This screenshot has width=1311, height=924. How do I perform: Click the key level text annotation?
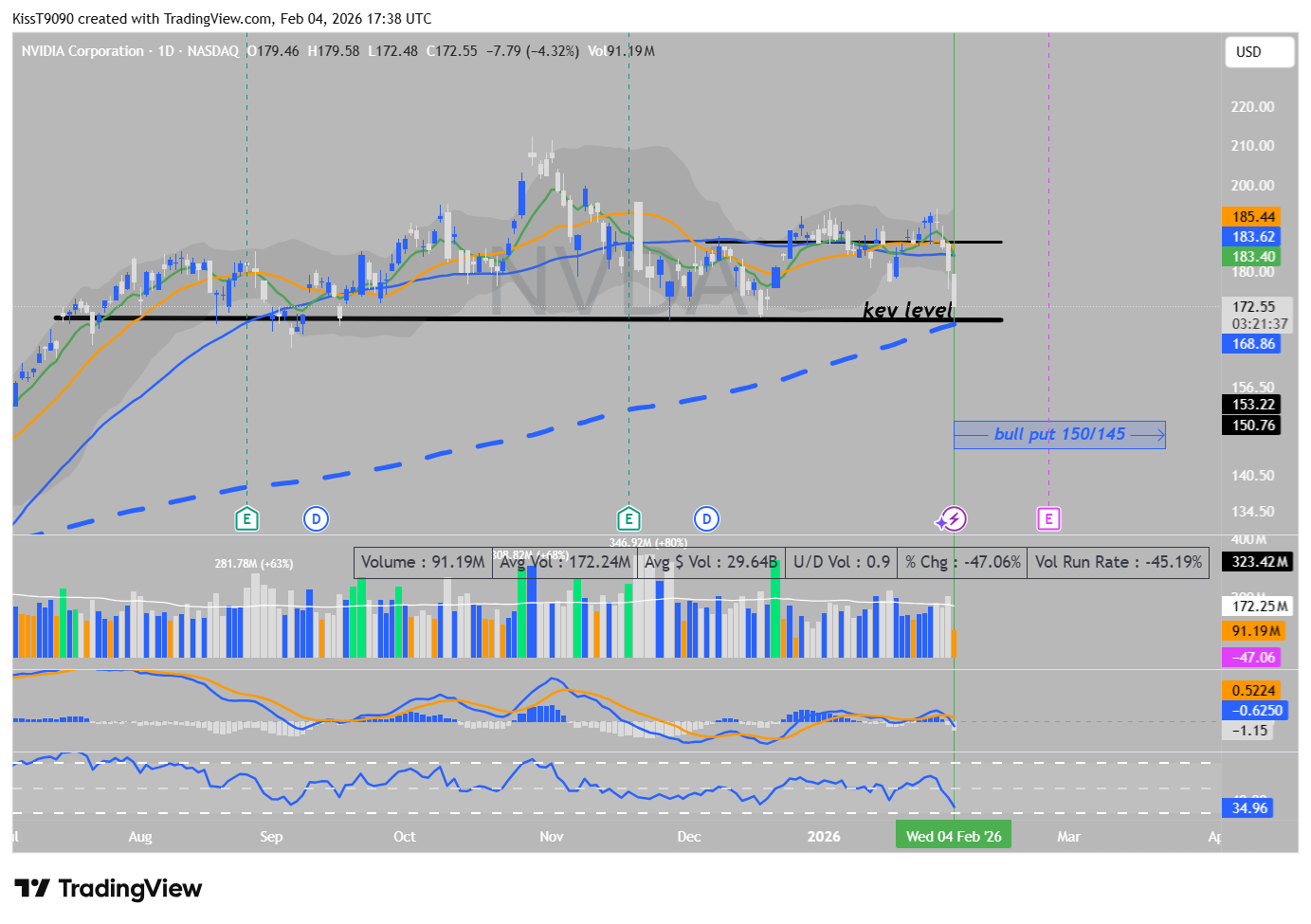907,309
